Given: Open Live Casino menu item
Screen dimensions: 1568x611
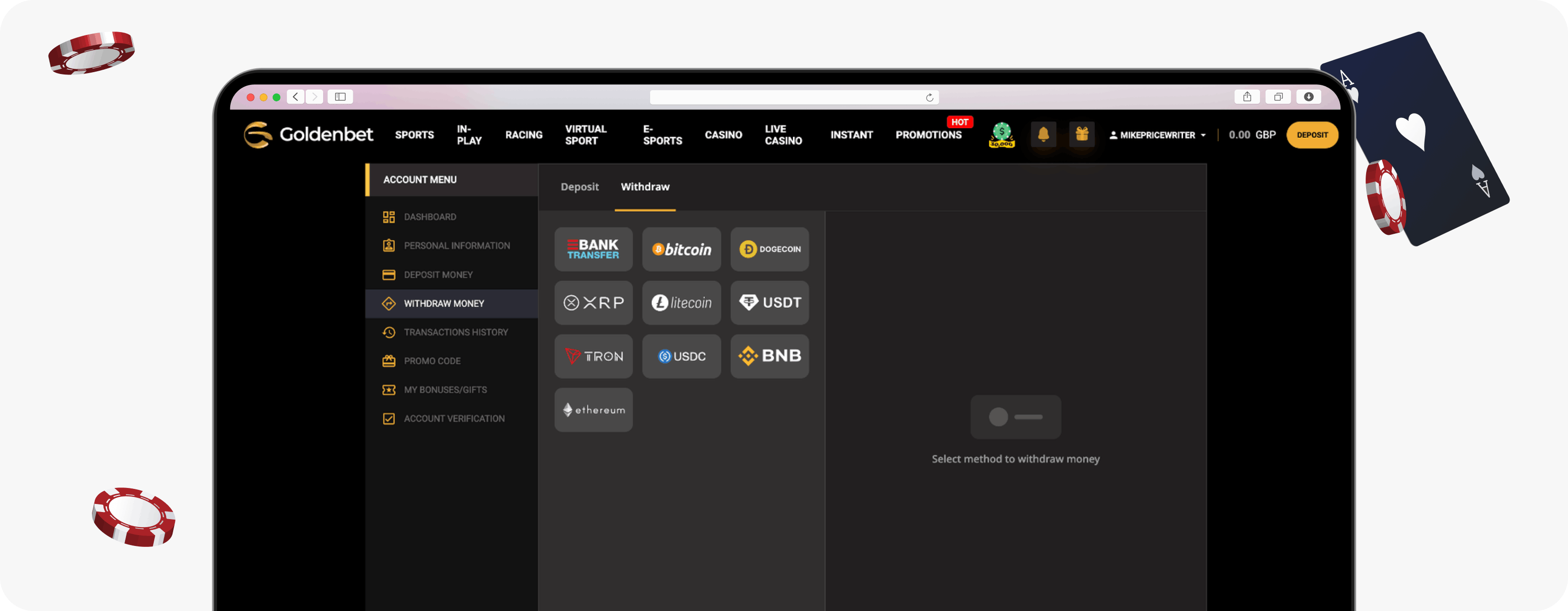Looking at the screenshot, I should (x=784, y=134).
